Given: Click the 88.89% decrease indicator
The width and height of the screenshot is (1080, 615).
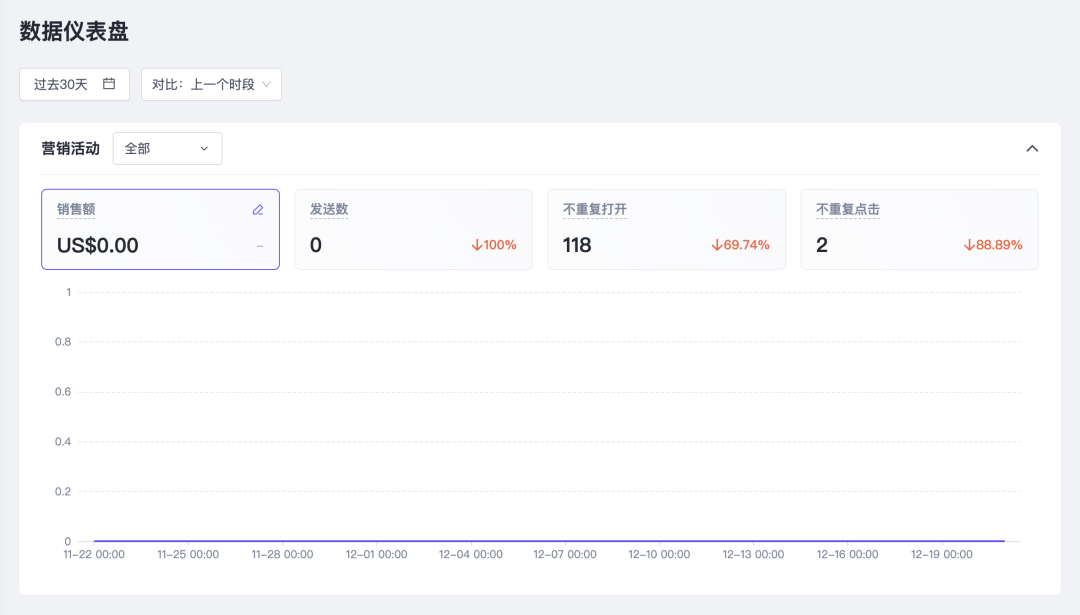Looking at the screenshot, I should click(993, 245).
